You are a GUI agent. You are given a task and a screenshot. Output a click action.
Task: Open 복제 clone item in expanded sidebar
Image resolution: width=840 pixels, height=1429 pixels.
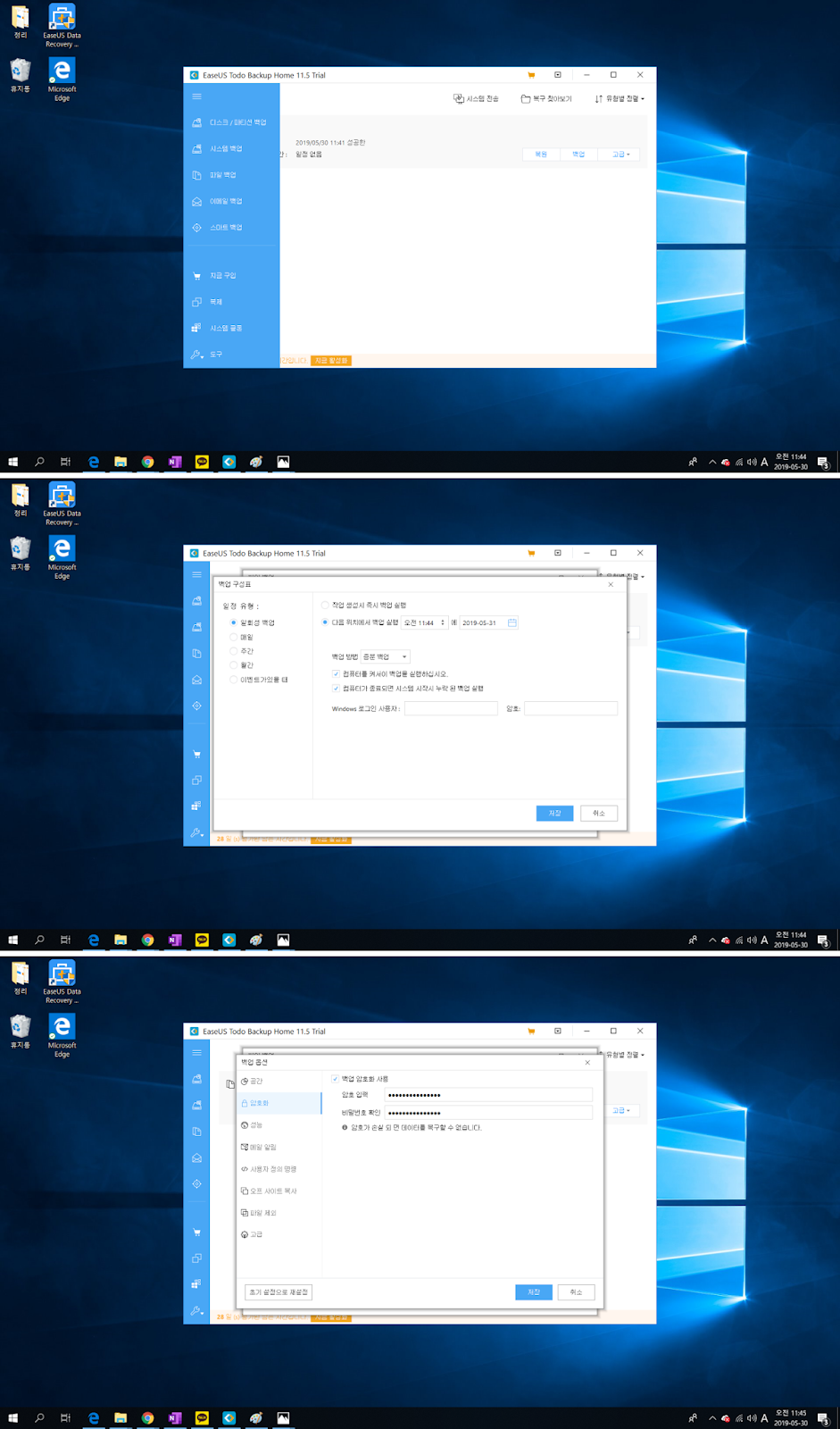click(x=208, y=302)
